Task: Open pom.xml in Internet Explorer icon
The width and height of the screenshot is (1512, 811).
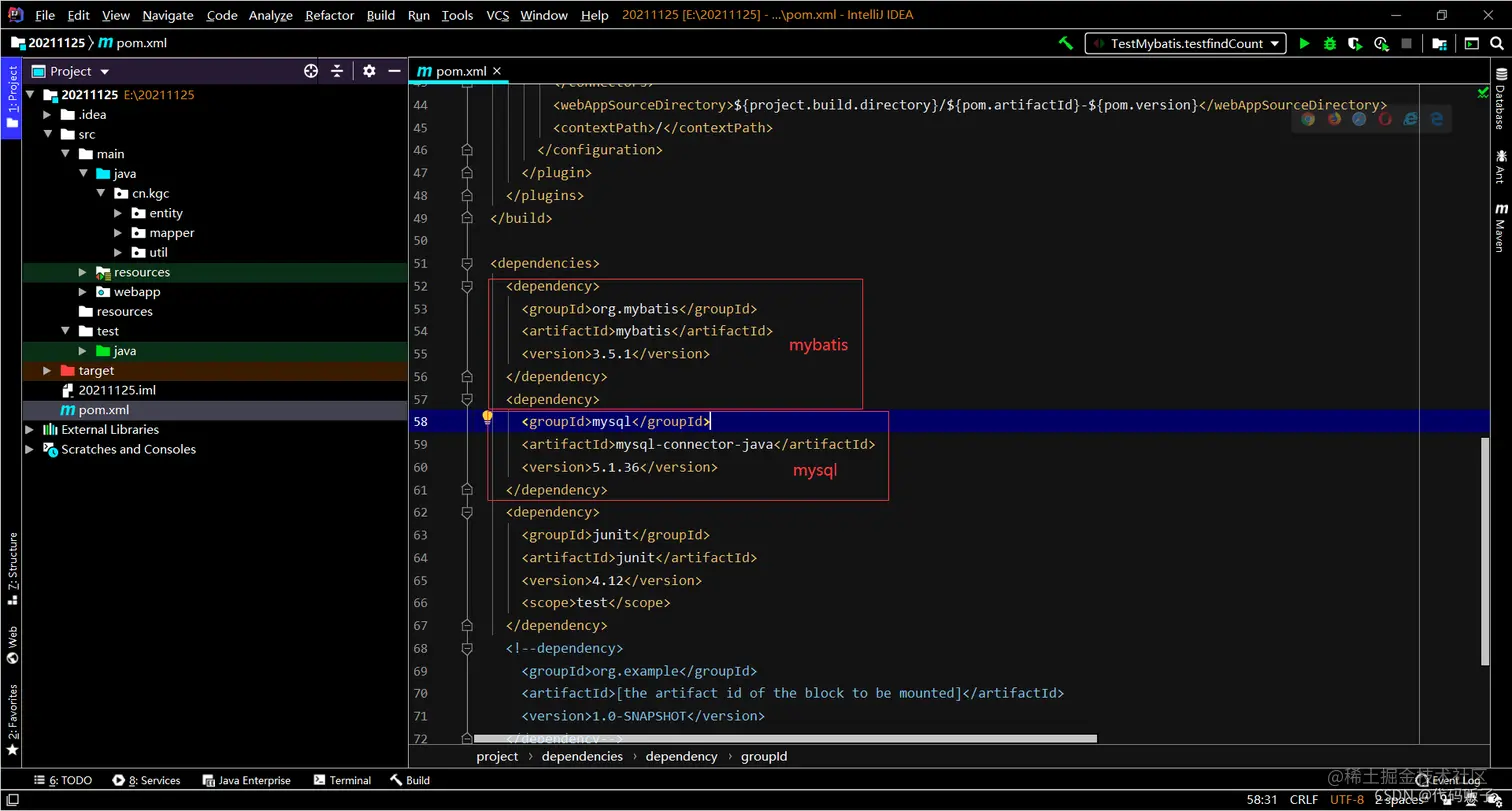Action: 1411,118
